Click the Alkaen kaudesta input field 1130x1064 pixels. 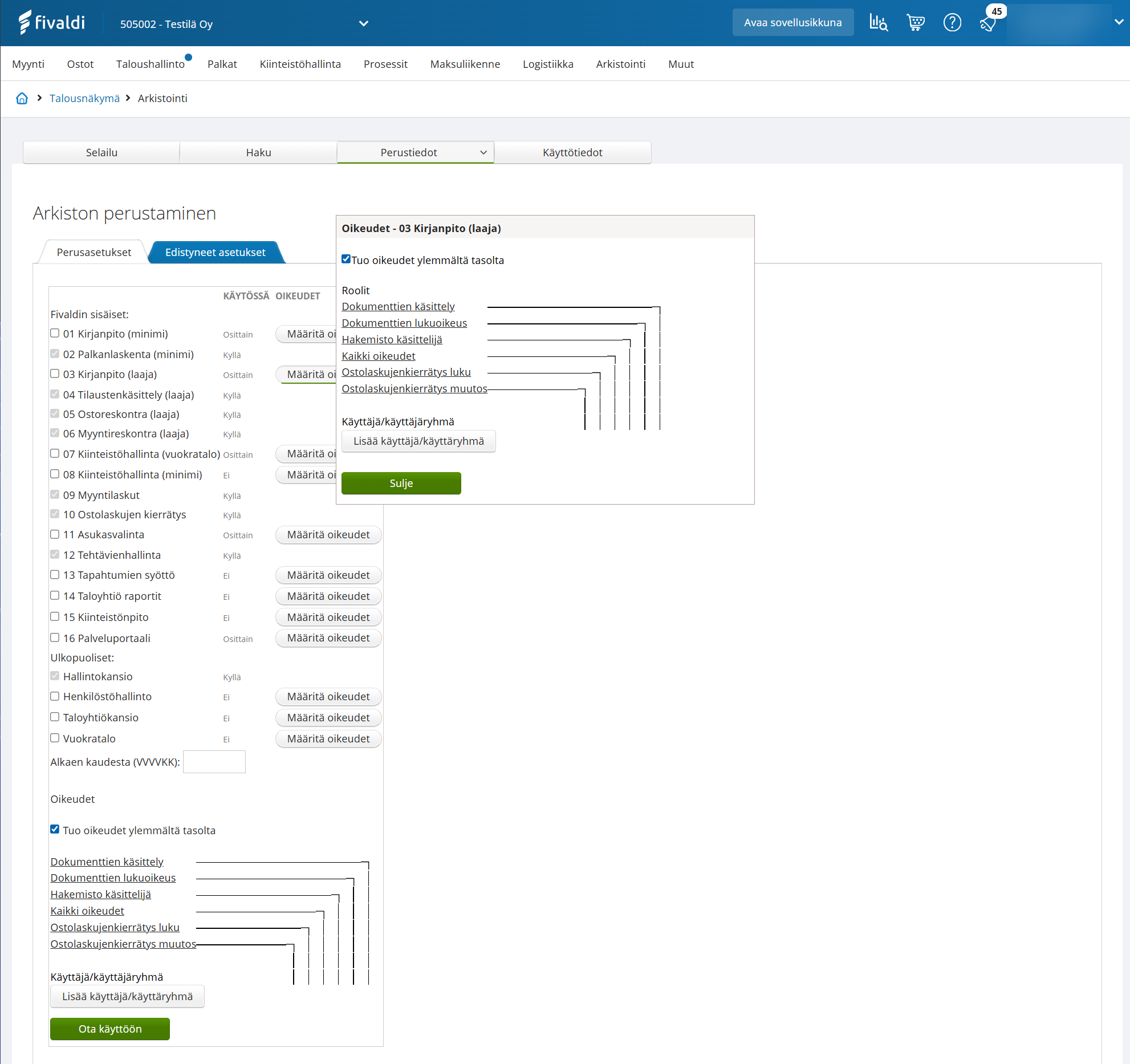(x=214, y=762)
